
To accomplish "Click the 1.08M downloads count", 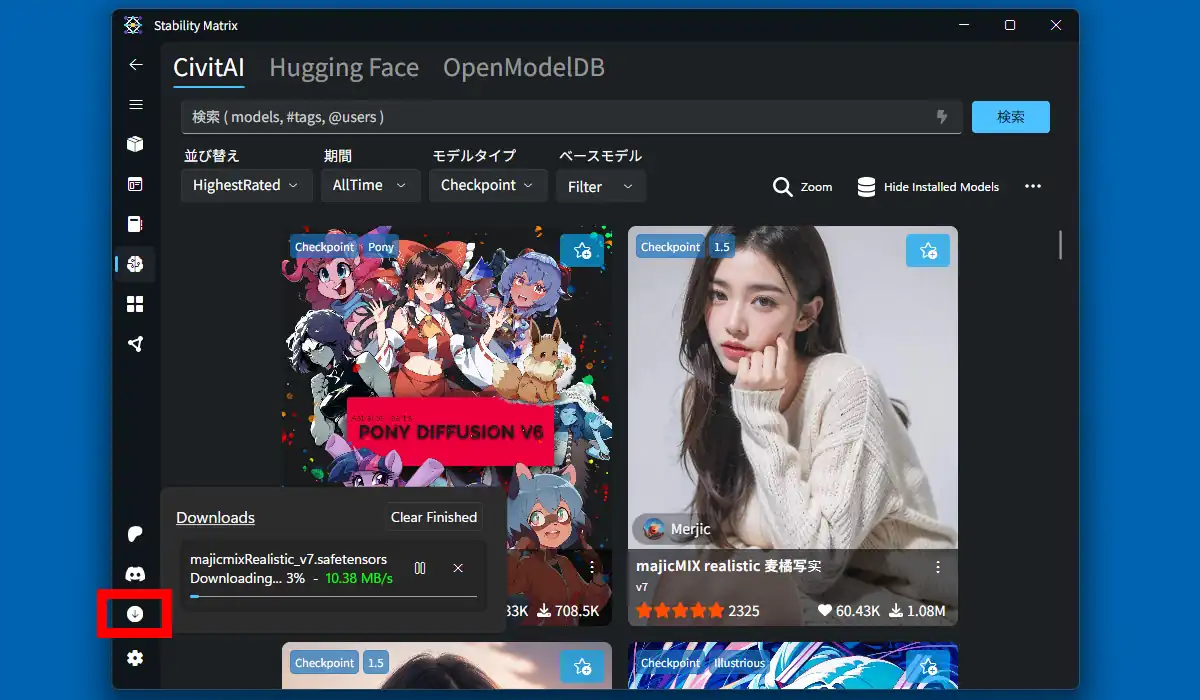I will tap(917, 610).
